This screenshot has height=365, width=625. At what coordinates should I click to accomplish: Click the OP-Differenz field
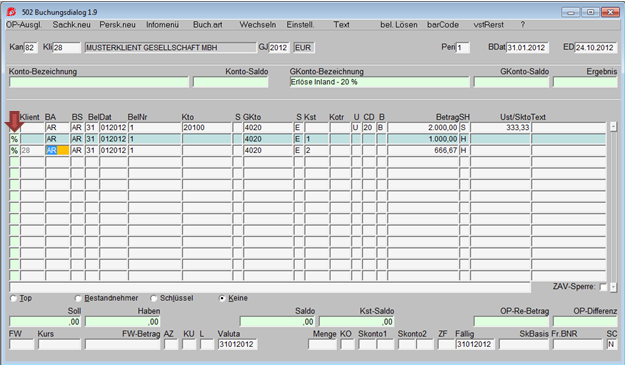[585, 322]
